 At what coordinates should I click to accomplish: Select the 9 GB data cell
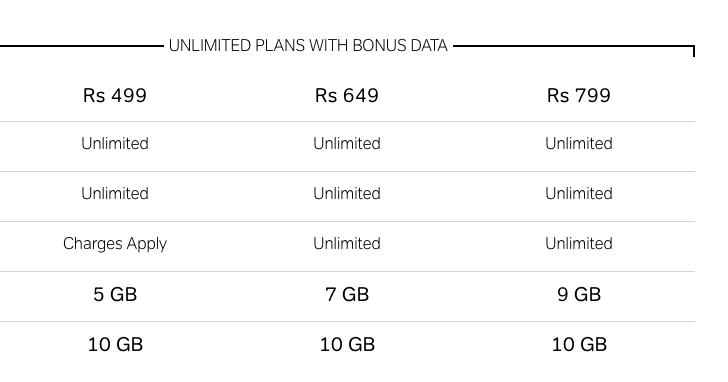click(x=578, y=294)
